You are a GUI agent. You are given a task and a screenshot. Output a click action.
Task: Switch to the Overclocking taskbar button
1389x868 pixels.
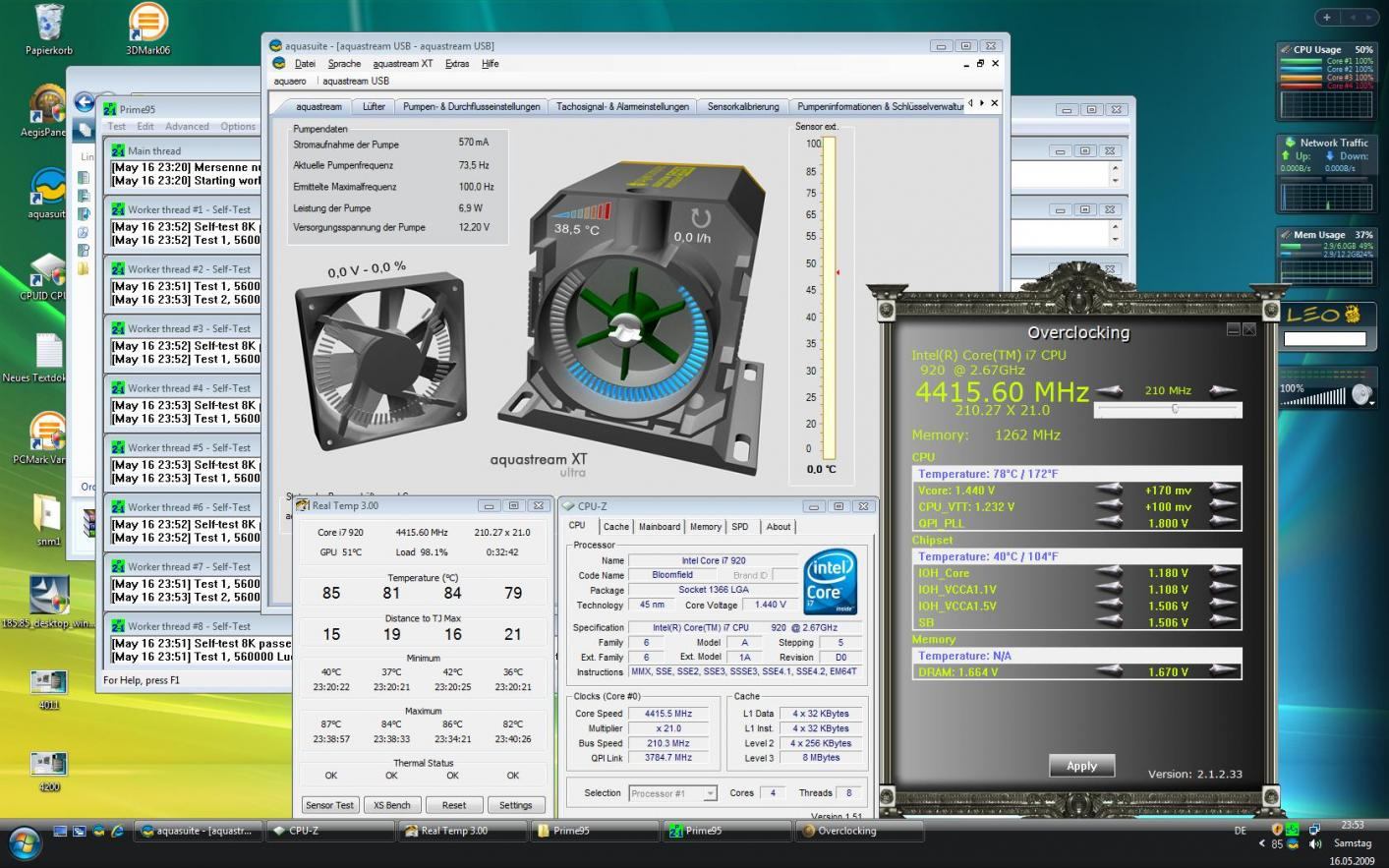[x=859, y=831]
